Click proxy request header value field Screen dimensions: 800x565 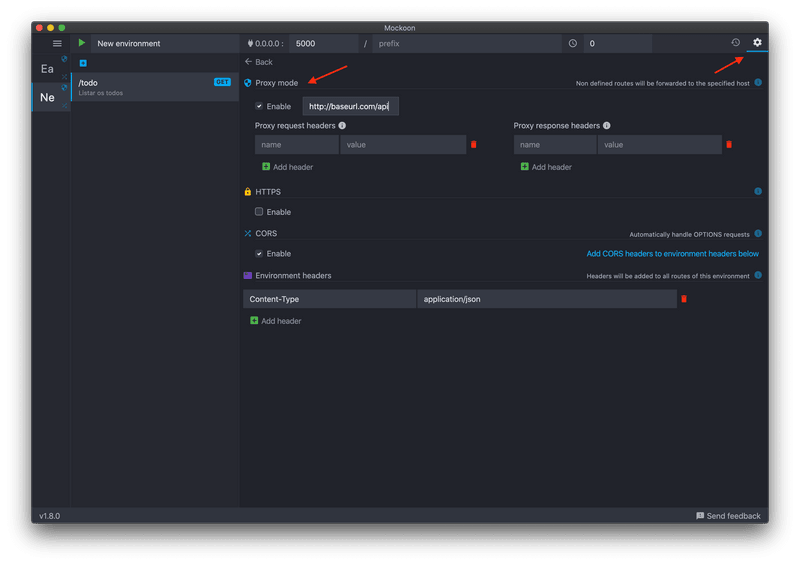pyautogui.click(x=403, y=145)
